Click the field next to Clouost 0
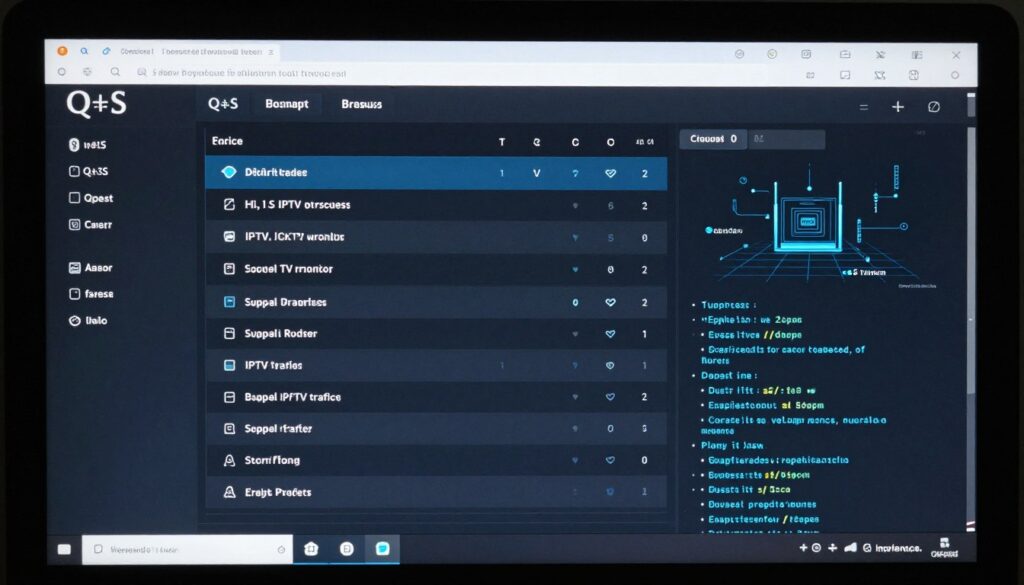The height and width of the screenshot is (585, 1024). (x=787, y=139)
